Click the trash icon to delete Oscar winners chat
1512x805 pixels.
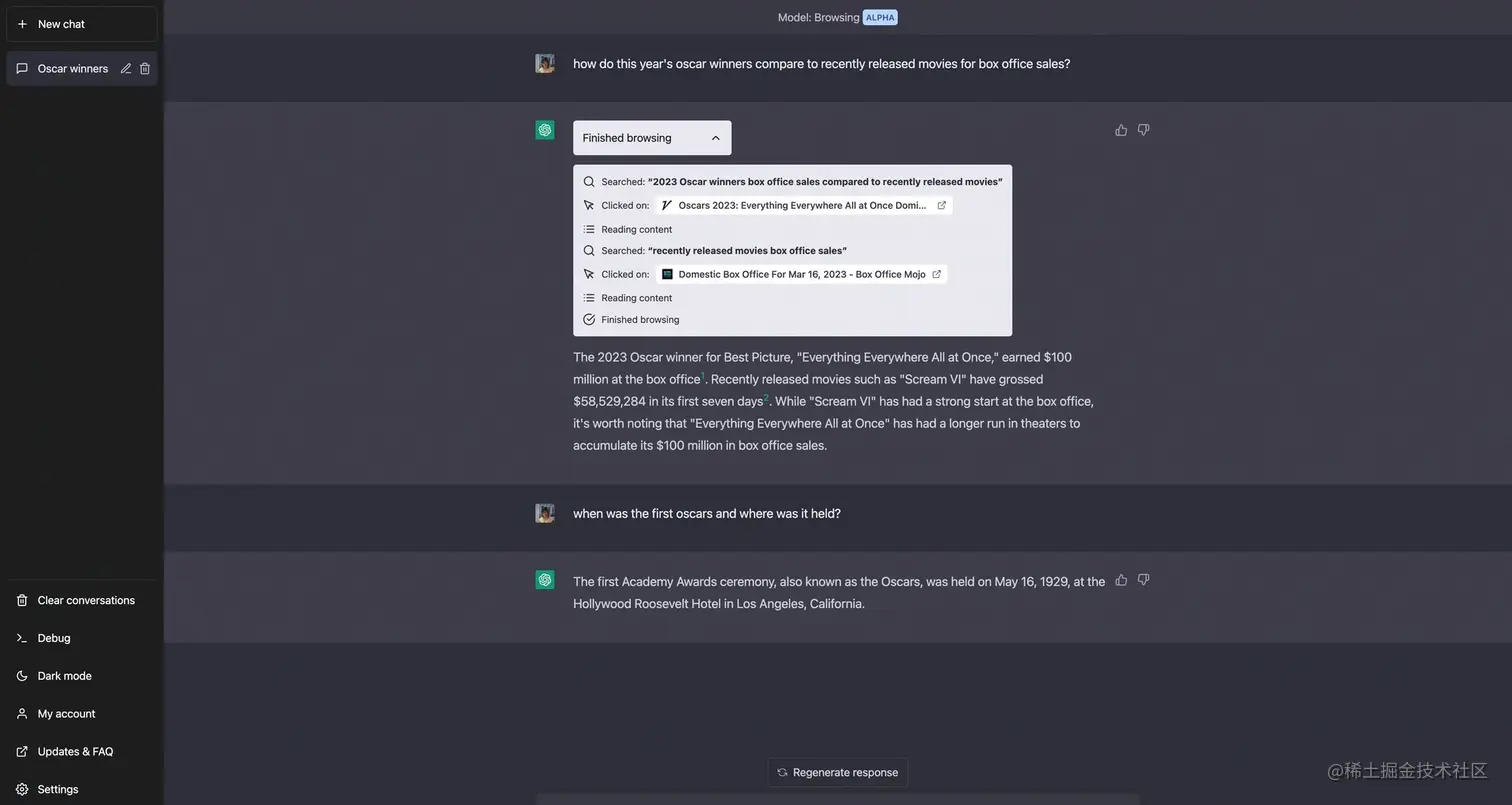(x=145, y=68)
